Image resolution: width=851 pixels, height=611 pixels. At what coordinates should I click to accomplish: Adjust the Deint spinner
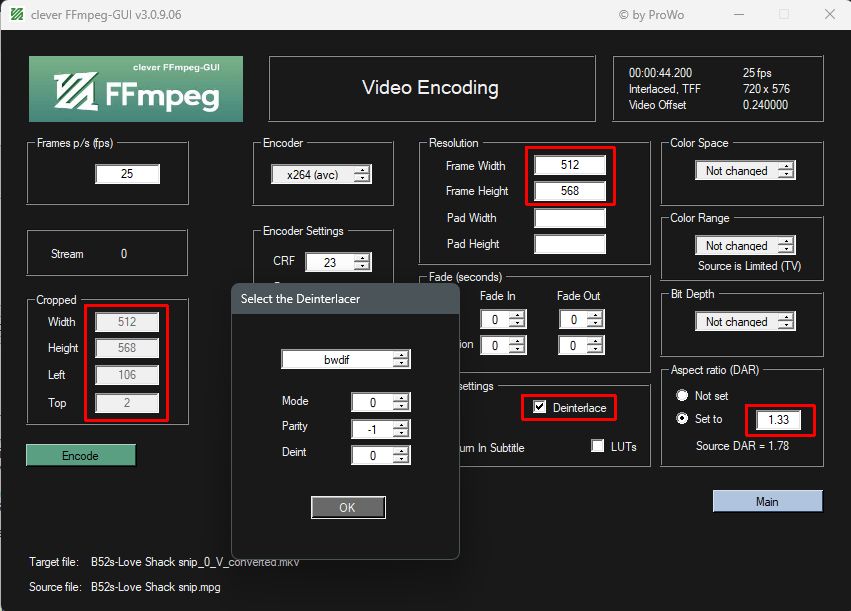pos(401,455)
